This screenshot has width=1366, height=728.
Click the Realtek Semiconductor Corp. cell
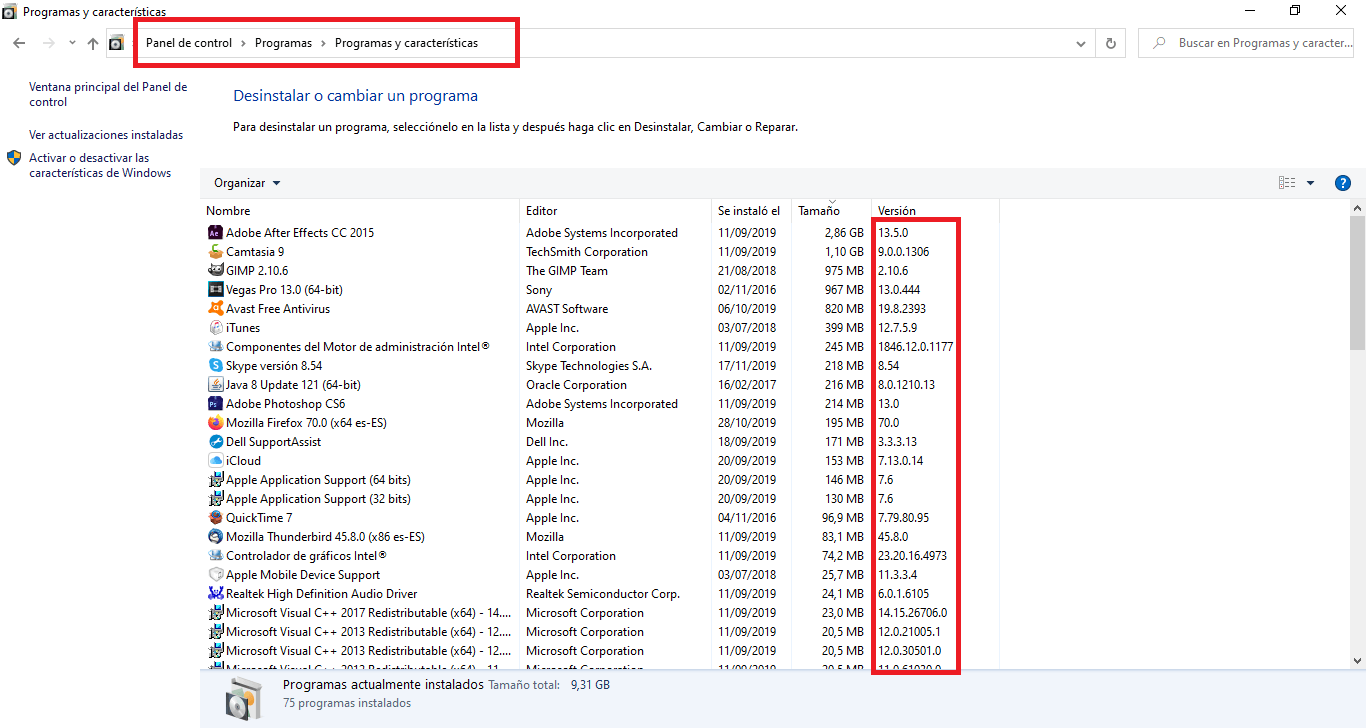[x=603, y=594]
